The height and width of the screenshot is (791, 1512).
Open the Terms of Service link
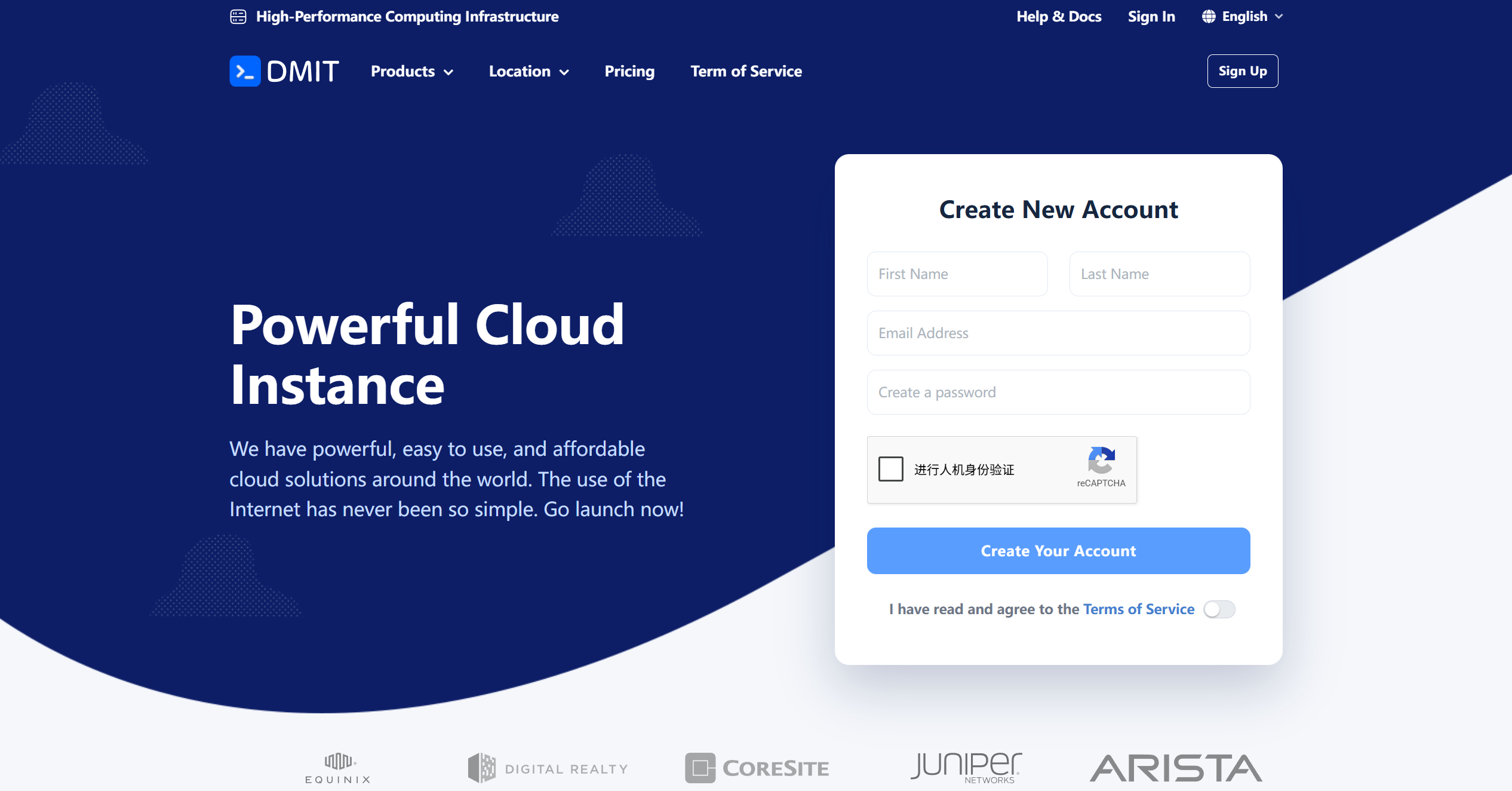click(x=1139, y=609)
